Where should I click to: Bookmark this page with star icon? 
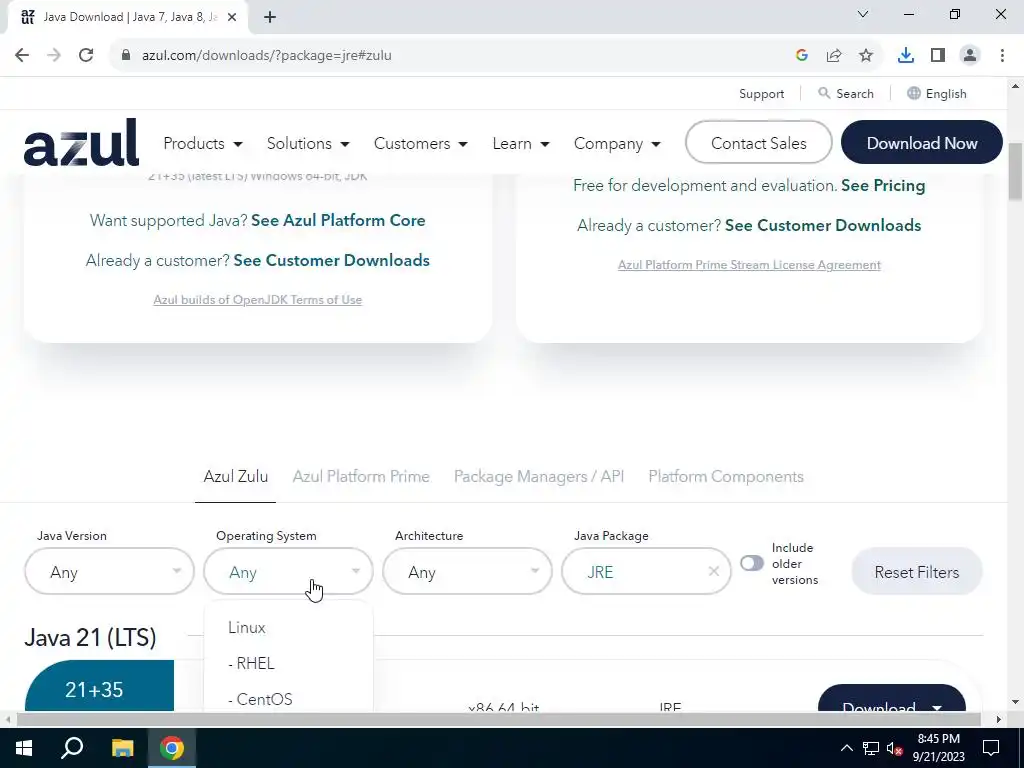[x=866, y=56]
